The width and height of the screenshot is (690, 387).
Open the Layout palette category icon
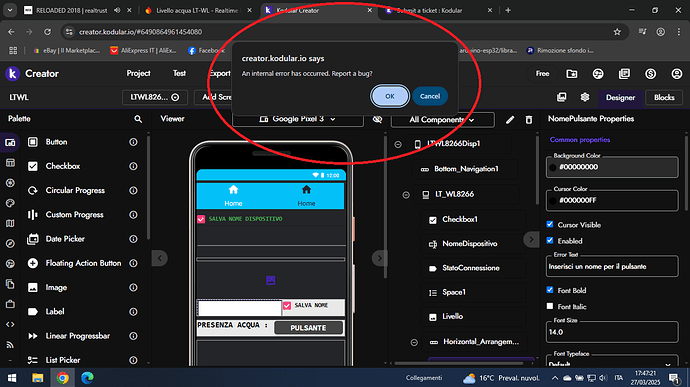(10, 163)
